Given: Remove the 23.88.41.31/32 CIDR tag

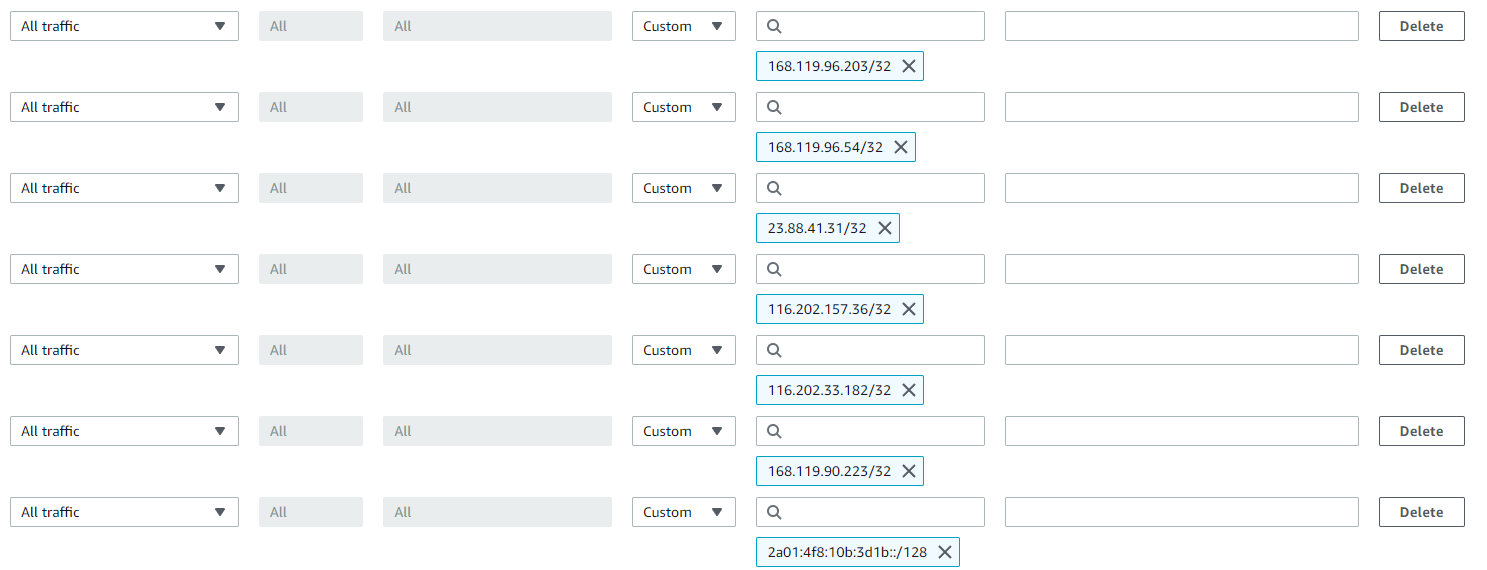Looking at the screenshot, I should tap(885, 228).
